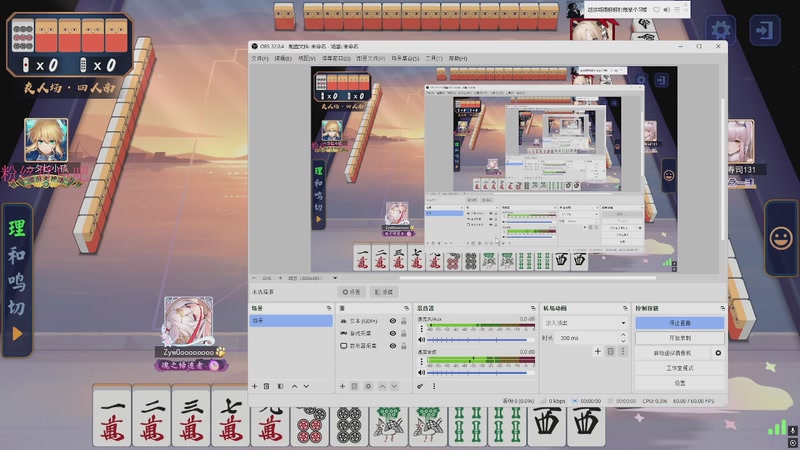Open transition properties three-dot icon
Screen dimensions: 800x450
coord(622,351)
